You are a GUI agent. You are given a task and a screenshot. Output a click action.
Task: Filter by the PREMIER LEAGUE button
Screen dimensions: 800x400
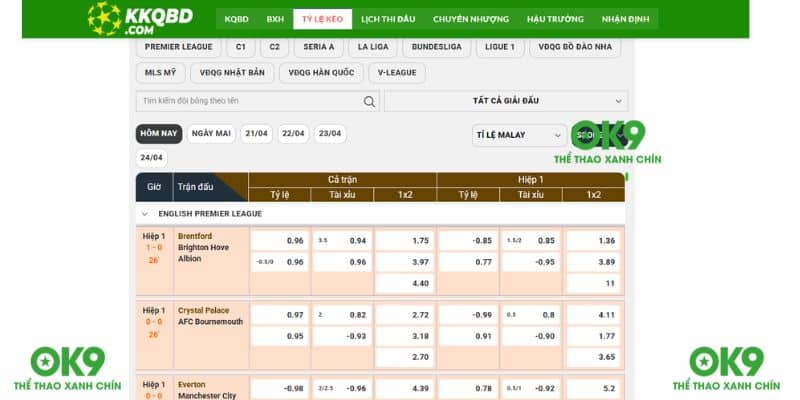pyautogui.click(x=177, y=47)
